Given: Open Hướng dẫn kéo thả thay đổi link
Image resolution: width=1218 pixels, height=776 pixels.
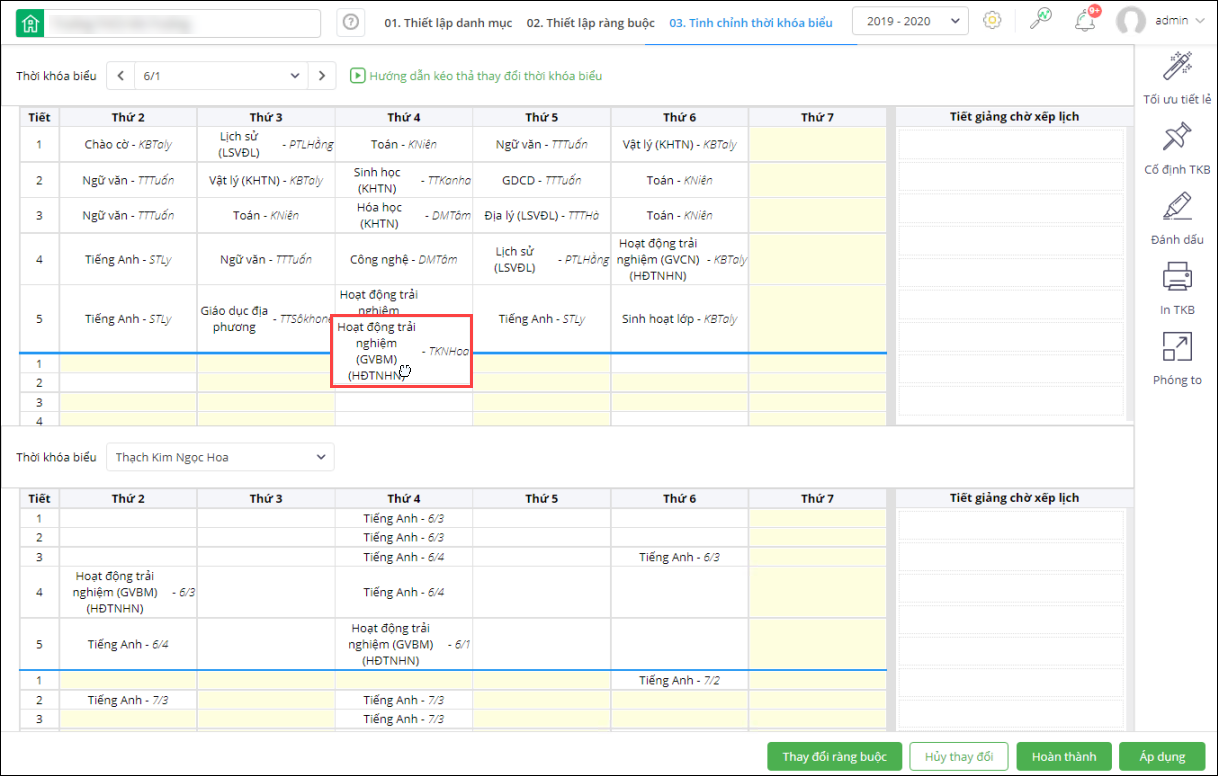Looking at the screenshot, I should [485, 75].
